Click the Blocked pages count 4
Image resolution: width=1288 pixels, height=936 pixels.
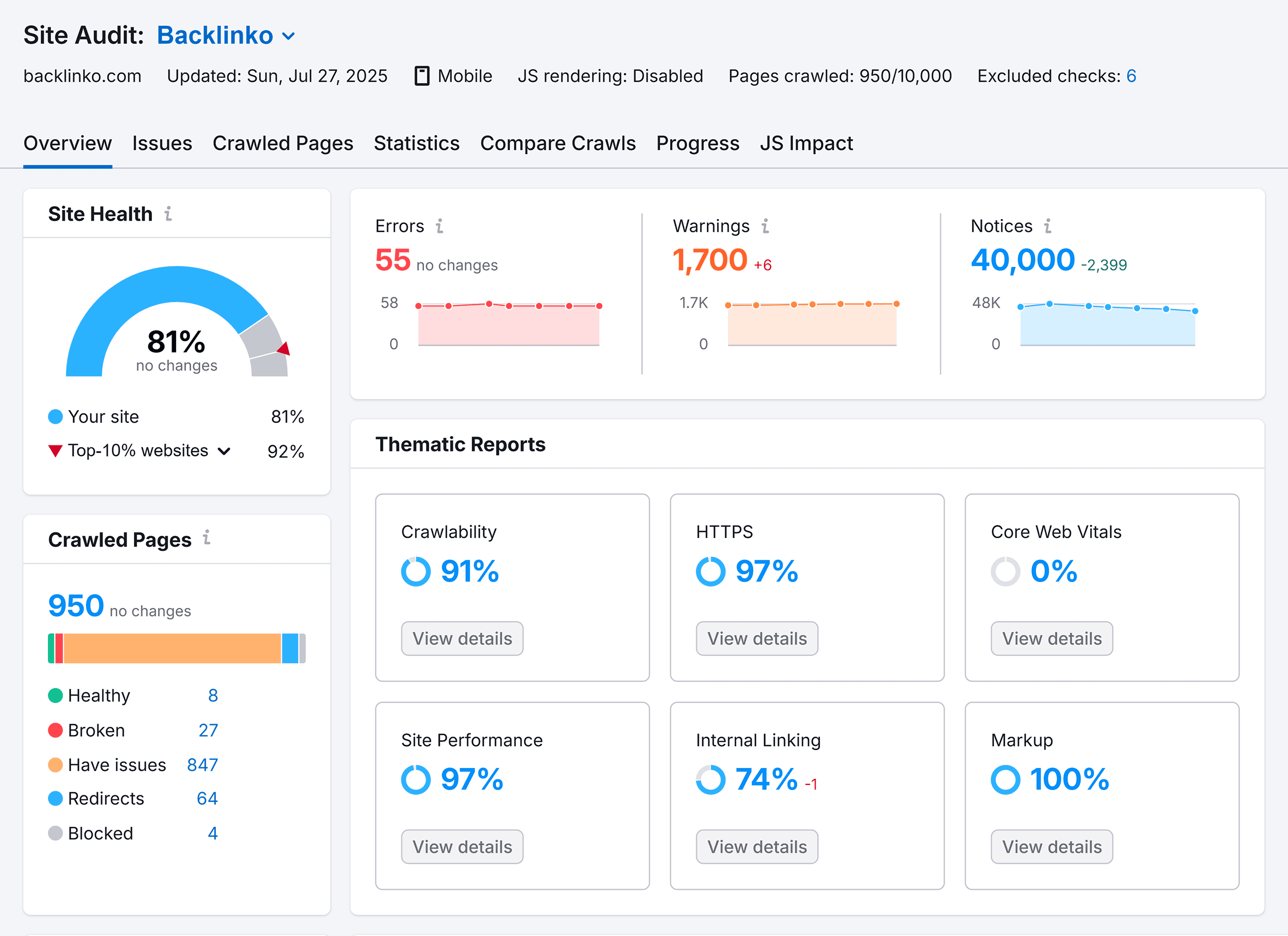pos(213,834)
